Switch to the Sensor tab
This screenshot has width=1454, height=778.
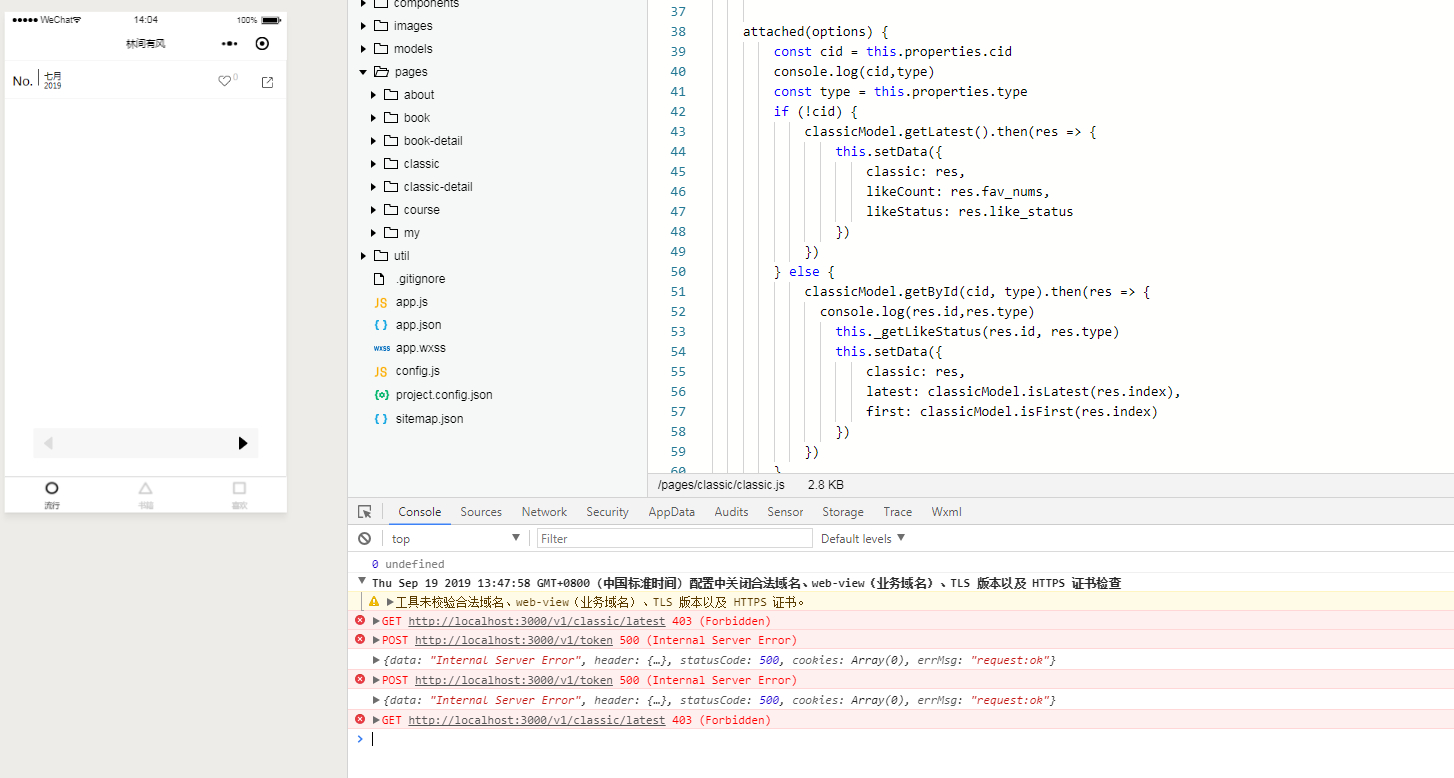785,512
